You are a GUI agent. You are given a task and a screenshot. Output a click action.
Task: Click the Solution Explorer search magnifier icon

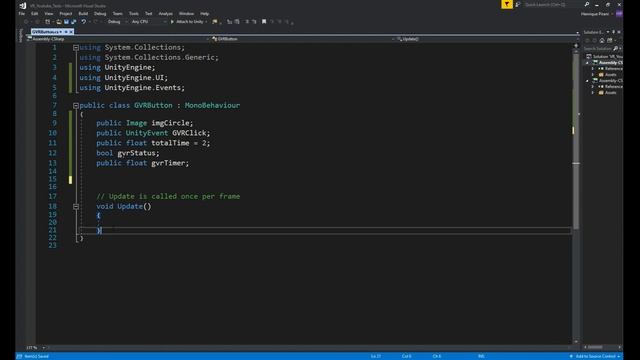click(x=616, y=49)
